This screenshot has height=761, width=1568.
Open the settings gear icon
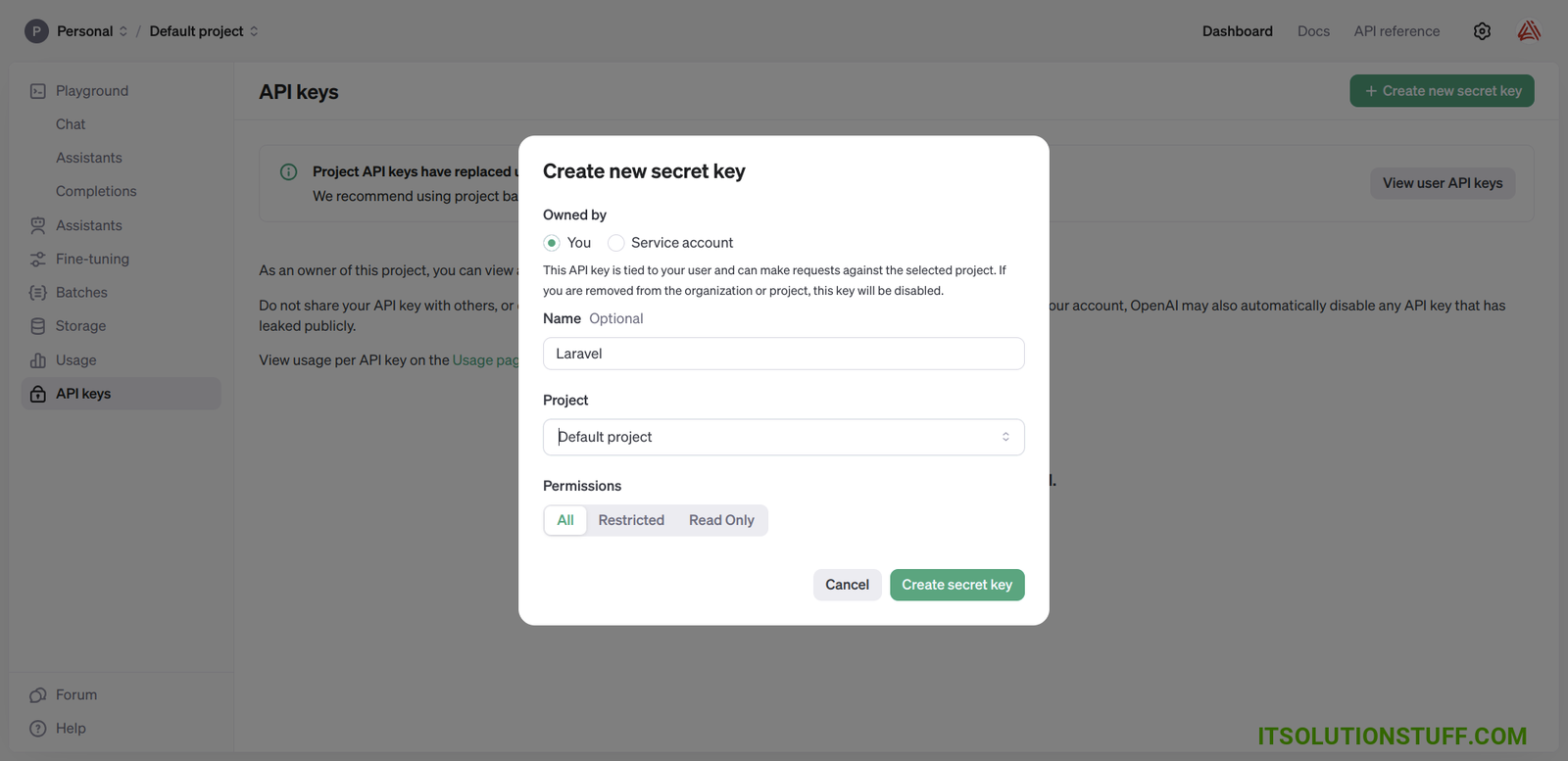[1482, 31]
